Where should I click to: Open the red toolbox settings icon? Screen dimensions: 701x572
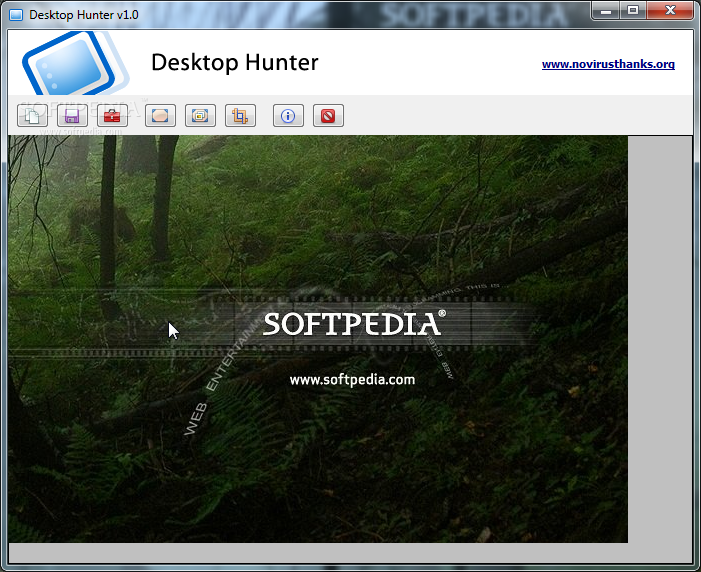click(112, 116)
